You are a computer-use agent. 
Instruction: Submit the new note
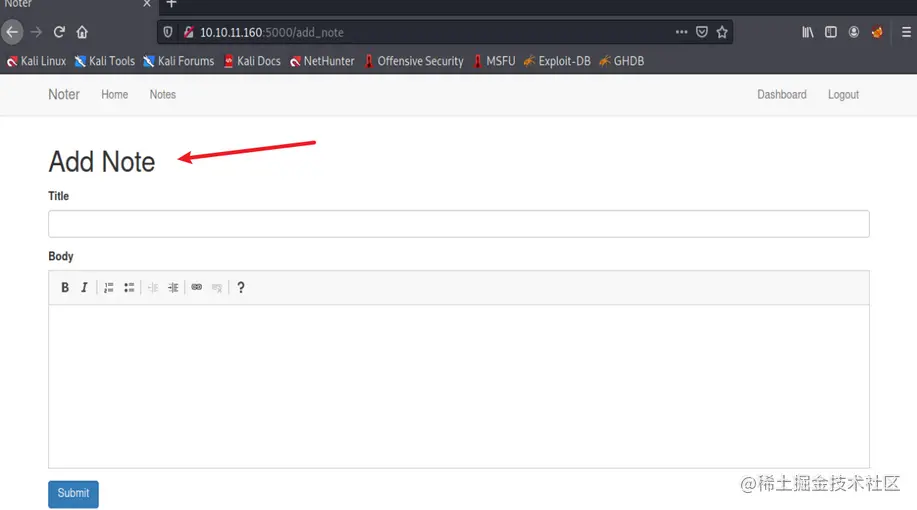coord(73,494)
